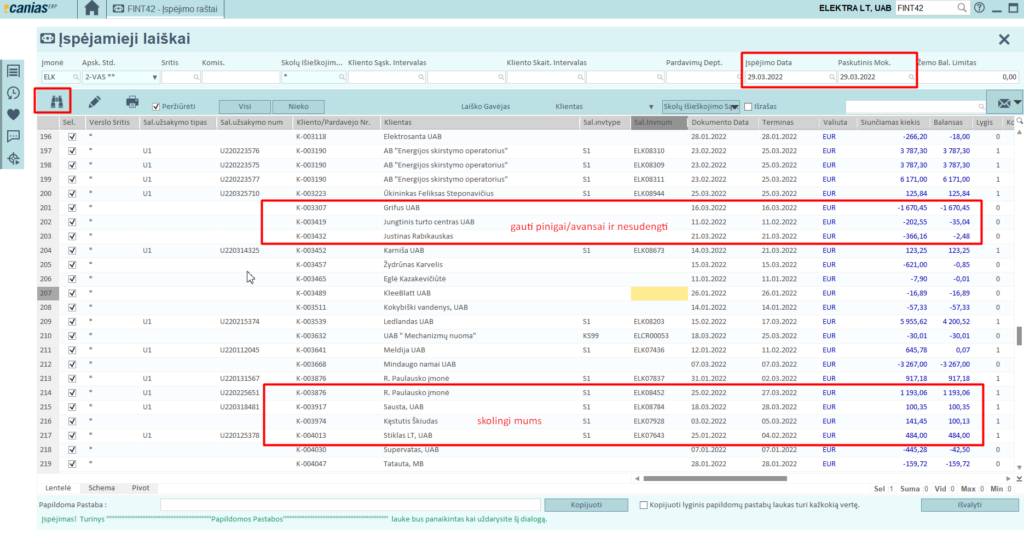Screen dimensions: 1024x533
Task: Open favorites heart icon in sidebar
Action: (13, 114)
